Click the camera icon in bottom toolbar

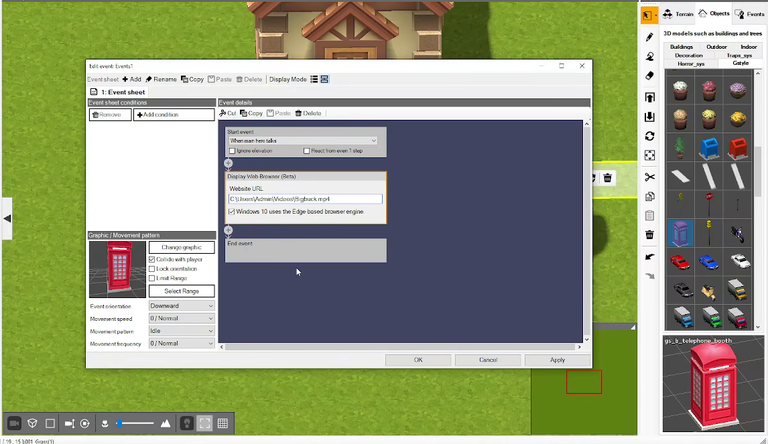[x=14, y=423]
